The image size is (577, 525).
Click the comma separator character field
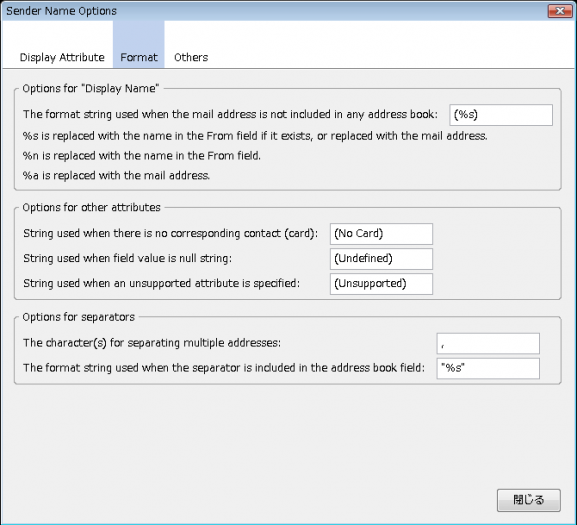pyautogui.click(x=488, y=344)
